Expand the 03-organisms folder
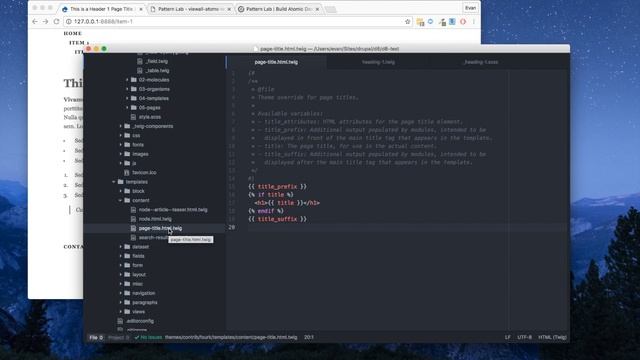 pos(154,89)
